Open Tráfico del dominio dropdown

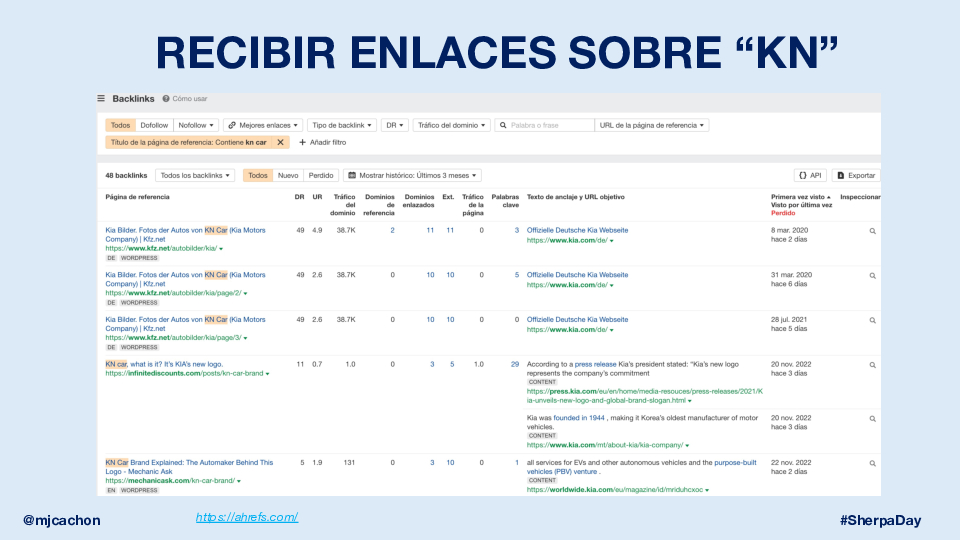(451, 126)
